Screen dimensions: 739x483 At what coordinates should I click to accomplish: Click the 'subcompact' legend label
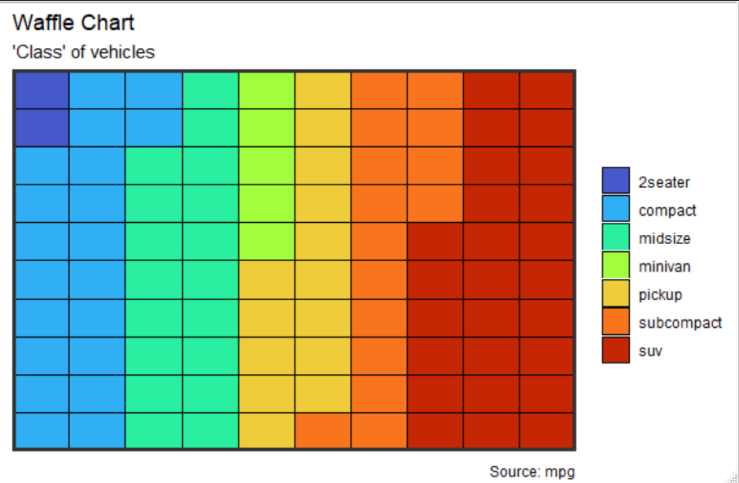(x=680, y=323)
